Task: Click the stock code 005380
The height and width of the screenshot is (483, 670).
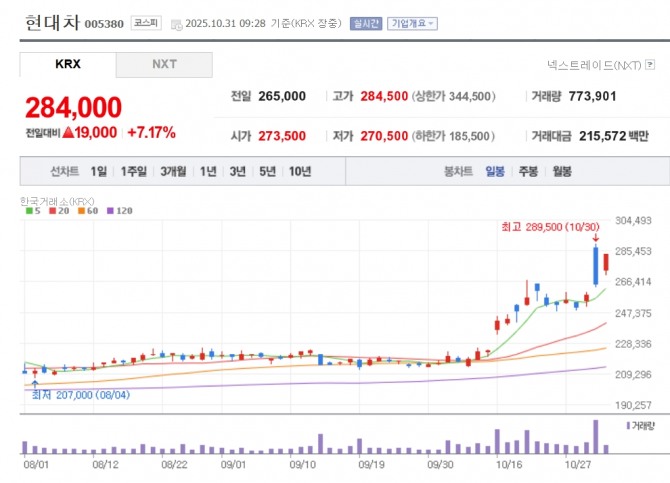Action: tap(104, 24)
